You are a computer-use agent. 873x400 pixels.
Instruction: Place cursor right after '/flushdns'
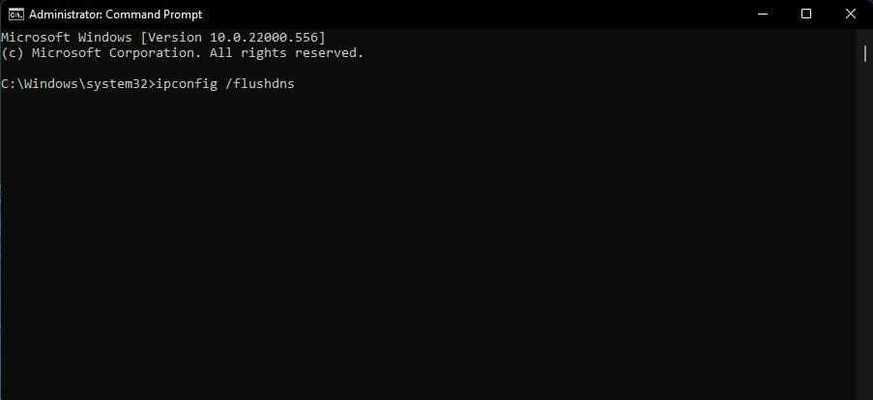pyautogui.click(x=296, y=85)
